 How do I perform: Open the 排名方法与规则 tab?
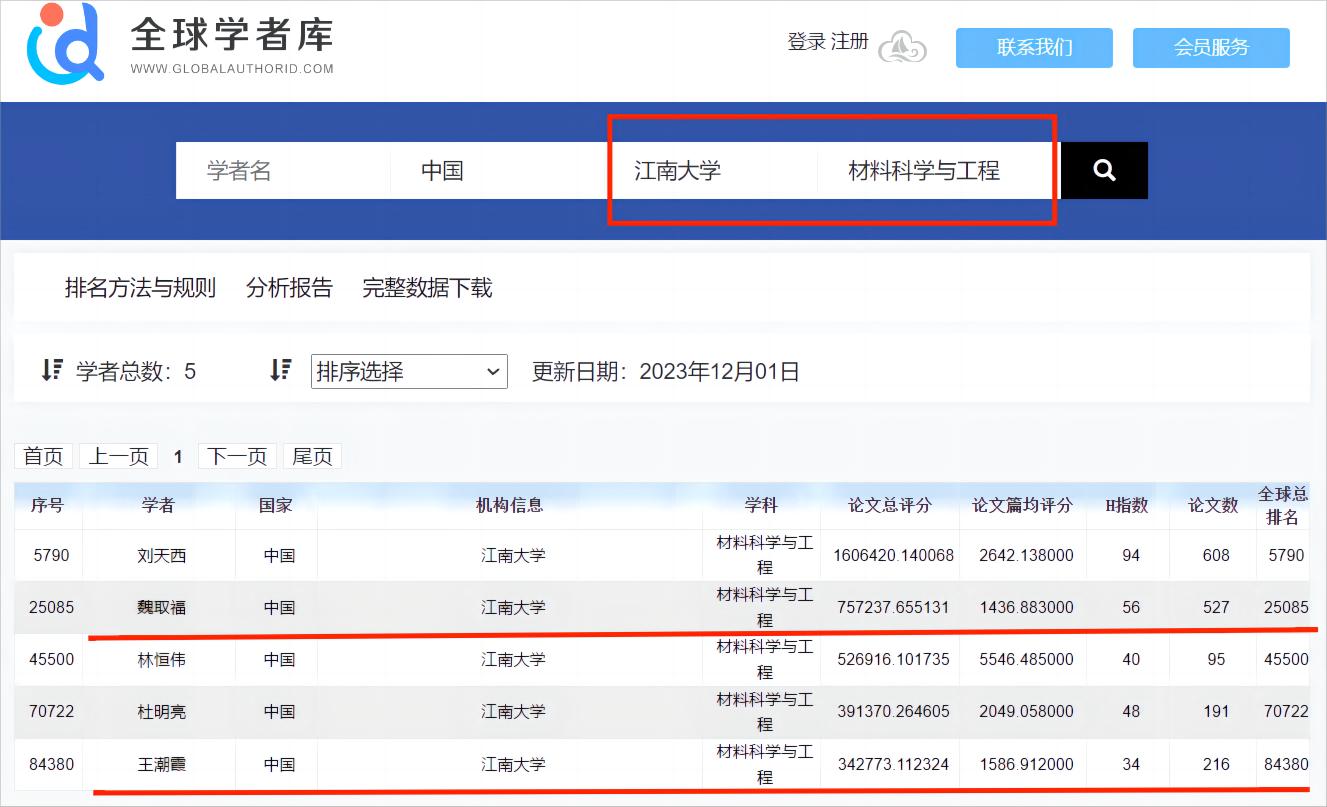point(140,289)
